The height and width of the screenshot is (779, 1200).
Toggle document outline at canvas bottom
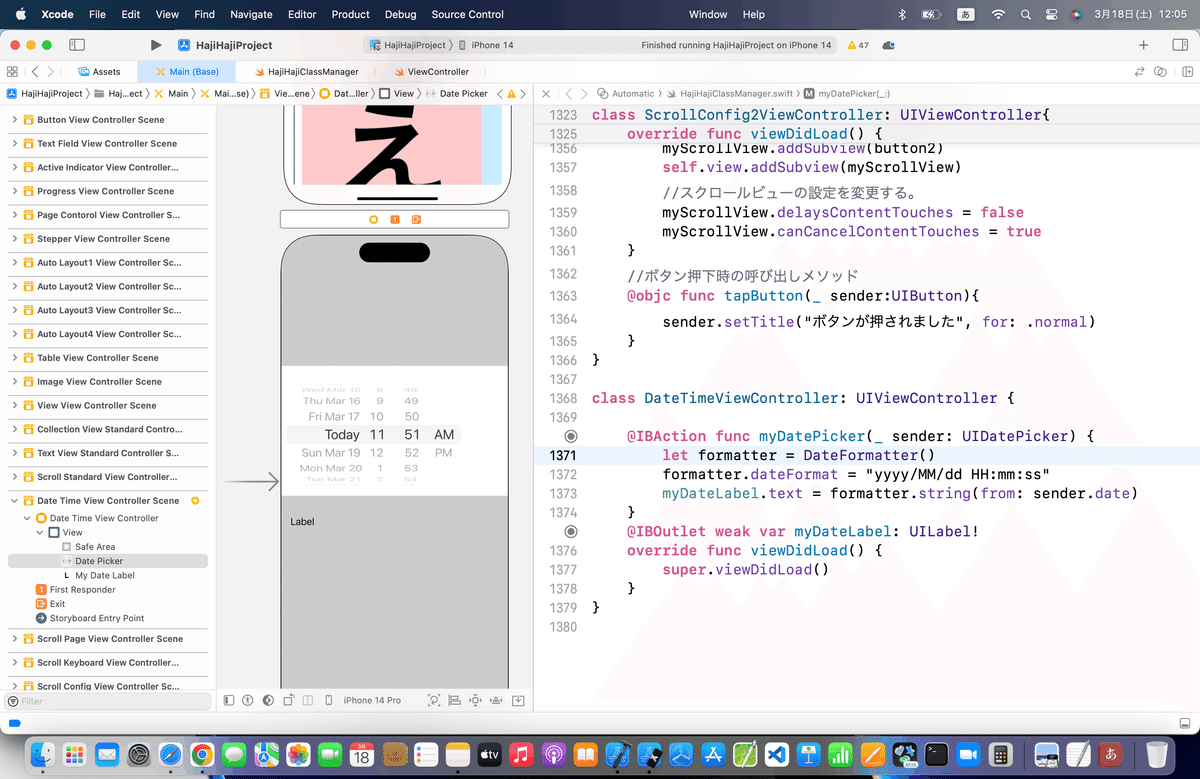click(229, 700)
